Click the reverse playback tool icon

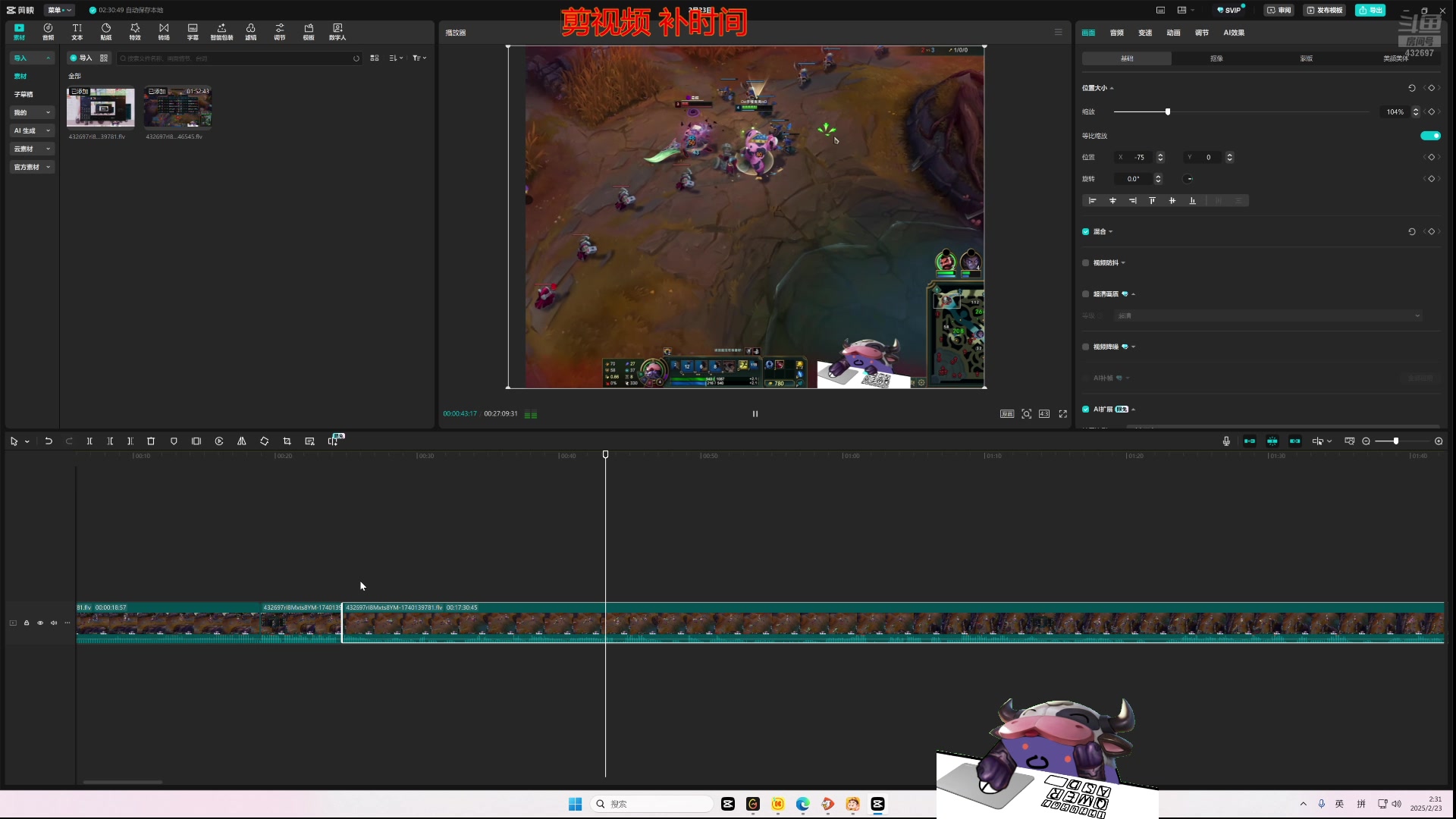pyautogui.click(x=219, y=441)
